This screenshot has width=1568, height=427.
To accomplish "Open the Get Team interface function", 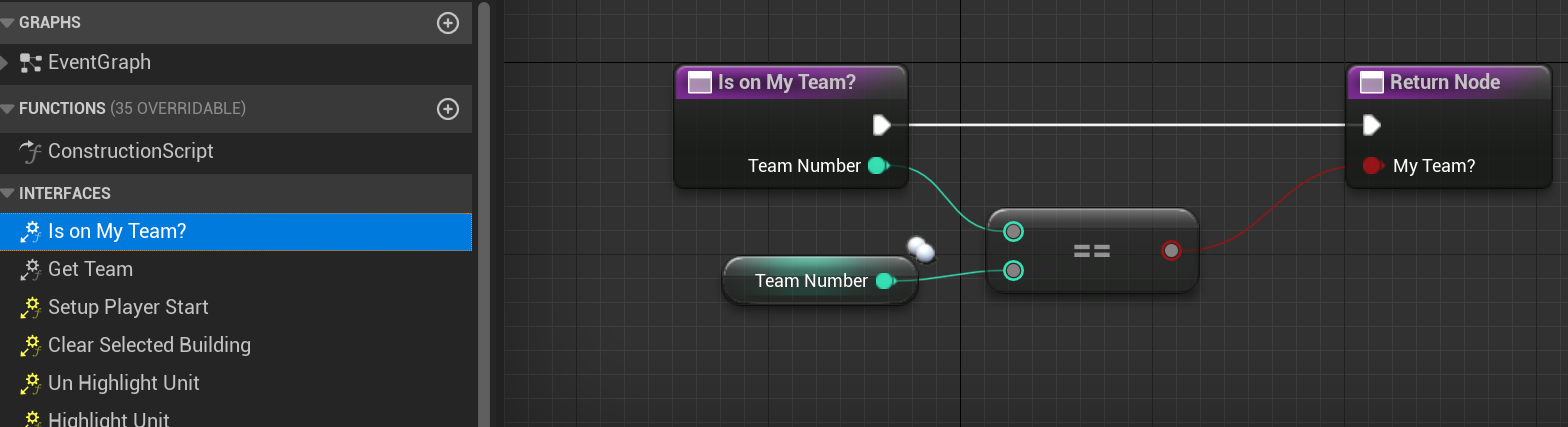I will tap(90, 269).
